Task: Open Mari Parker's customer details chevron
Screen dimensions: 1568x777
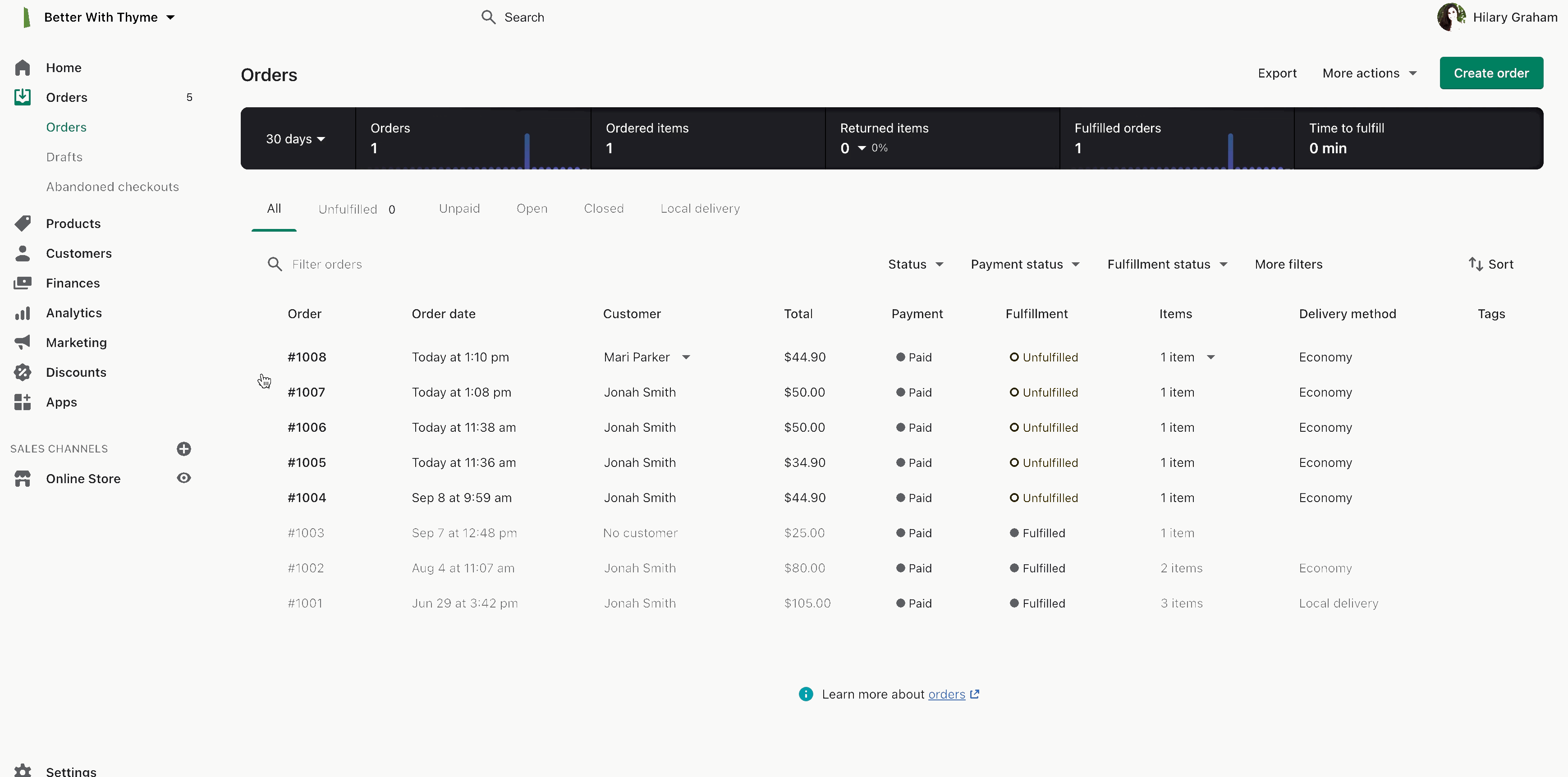Action: (687, 357)
